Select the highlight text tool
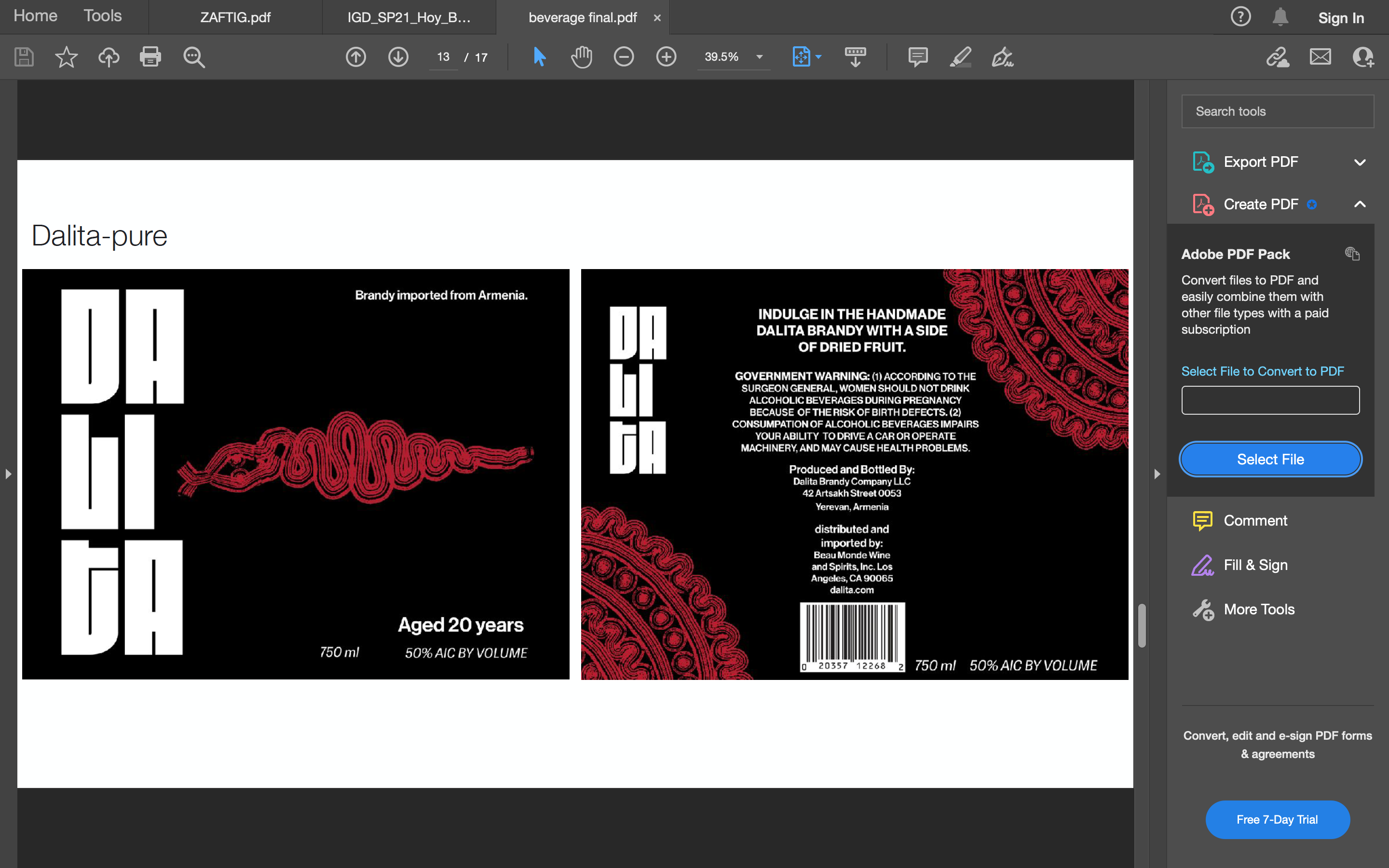1389x868 pixels. [960, 57]
